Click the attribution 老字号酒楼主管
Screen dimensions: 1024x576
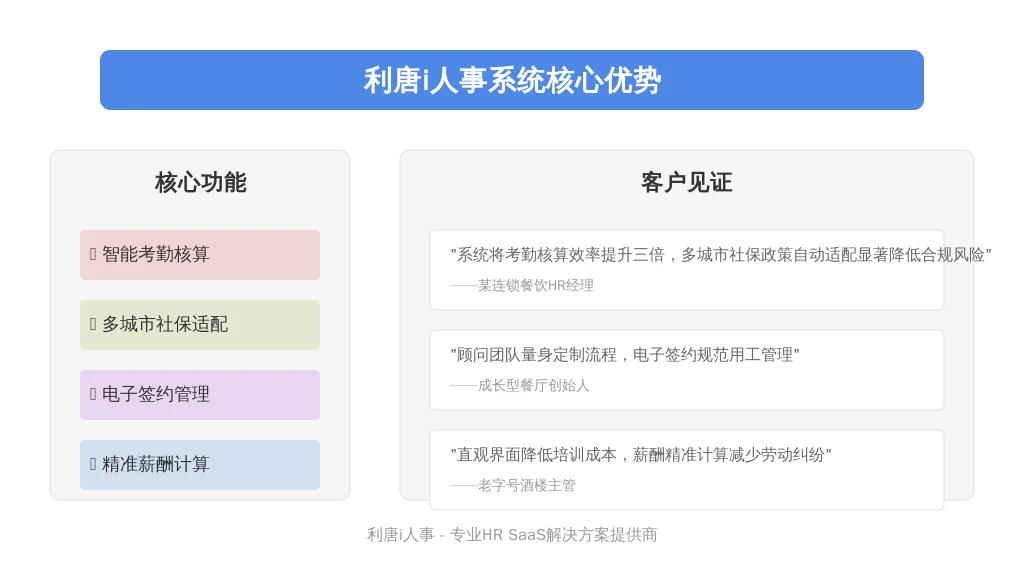tap(513, 485)
